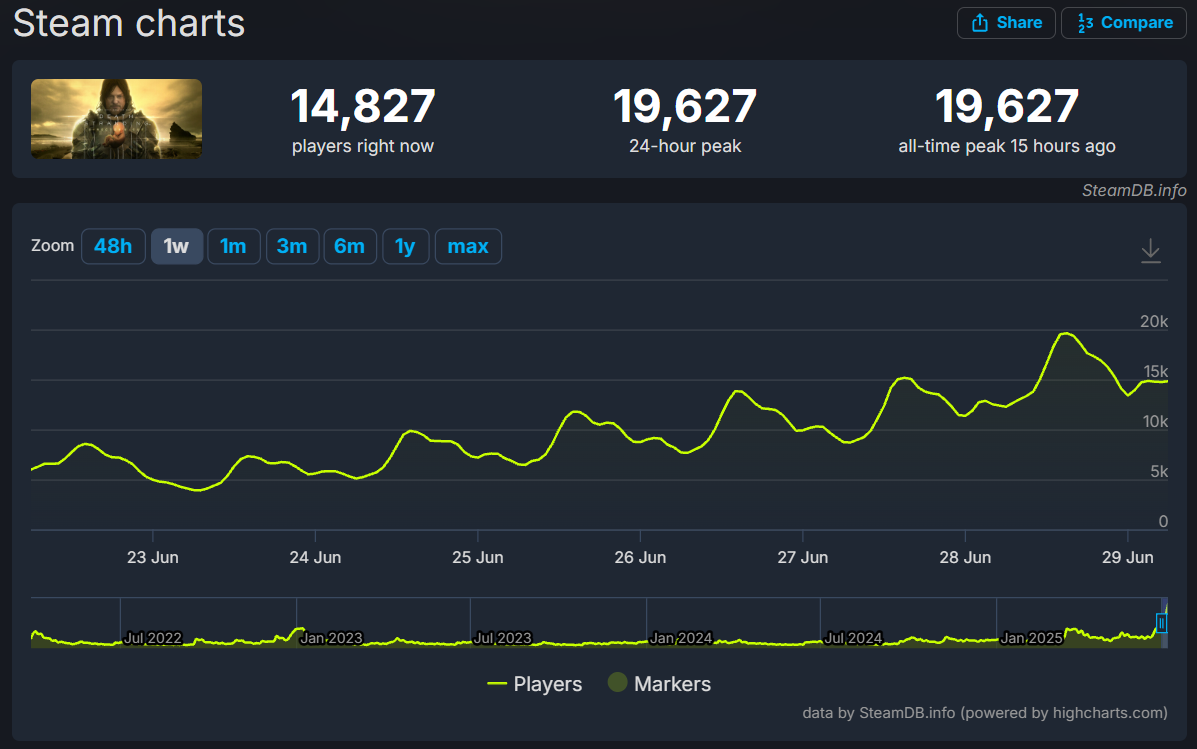The width and height of the screenshot is (1197, 749).
Task: Click the 15k y-axis label
Action: [1155, 372]
